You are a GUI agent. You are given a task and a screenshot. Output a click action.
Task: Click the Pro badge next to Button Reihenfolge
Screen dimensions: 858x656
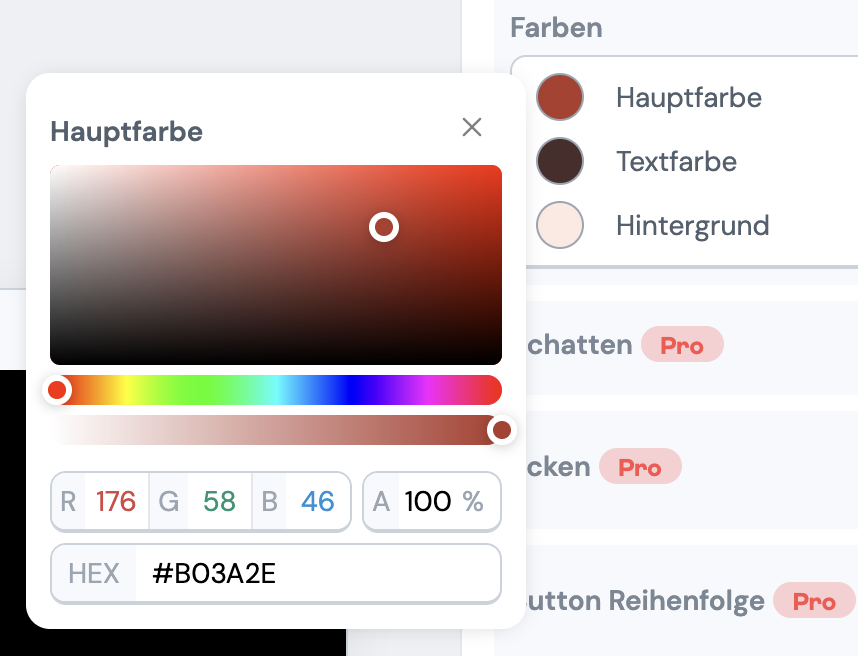pyautogui.click(x=814, y=601)
